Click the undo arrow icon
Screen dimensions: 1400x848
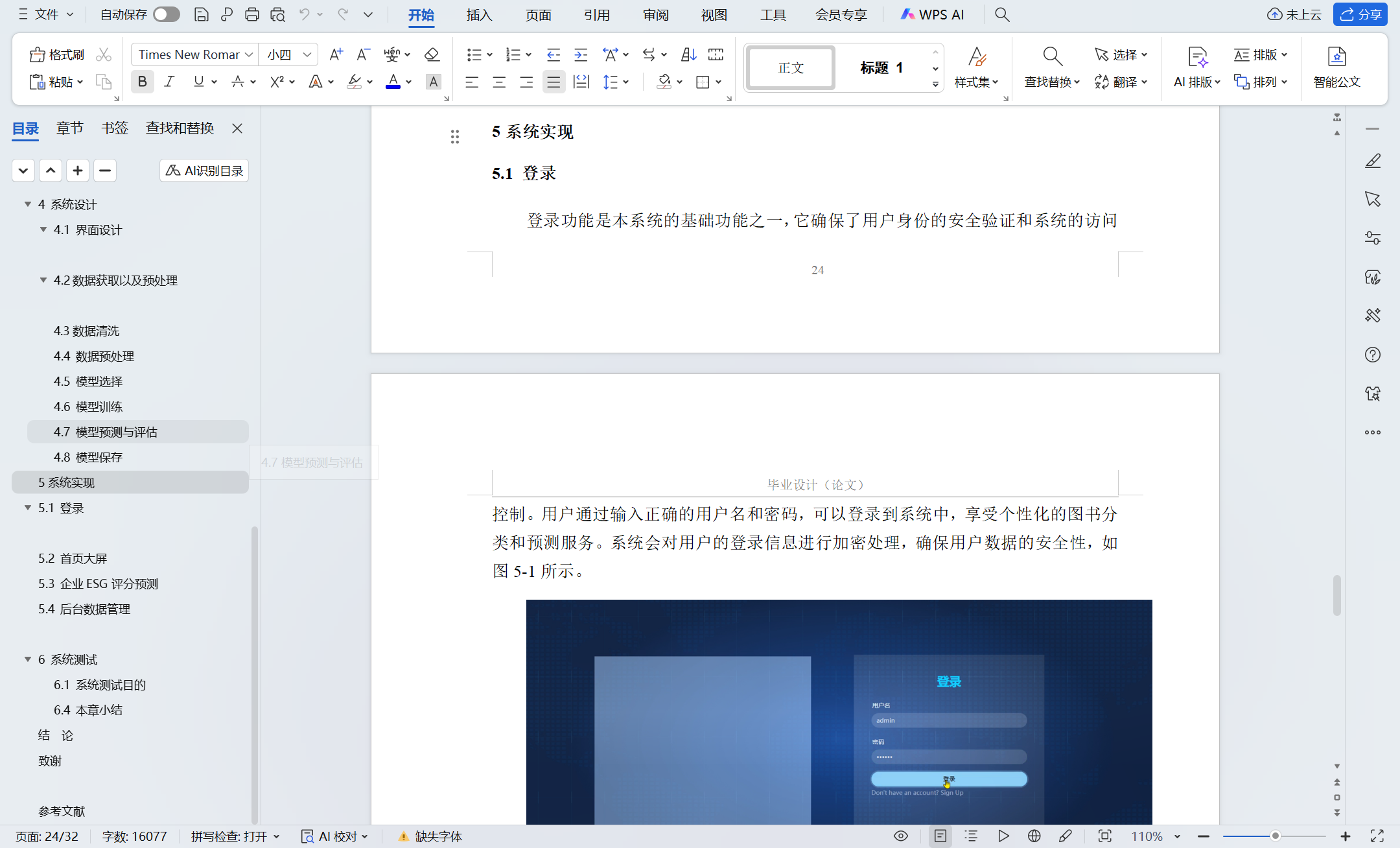pos(304,14)
